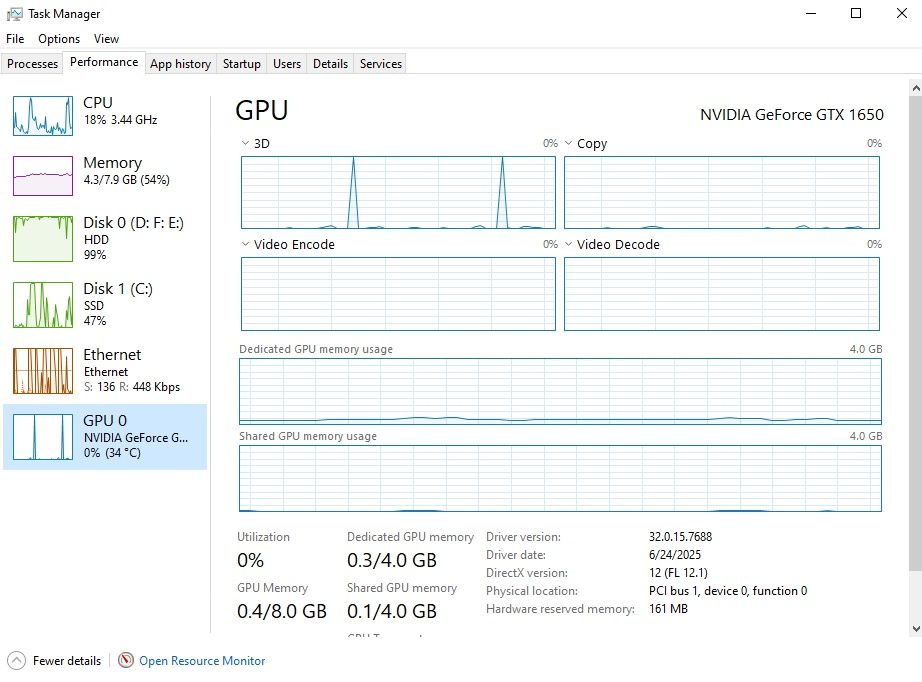Viewport: 922px width, 682px height.
Task: Click the driver date '6/24/2025' value
Action: point(675,555)
